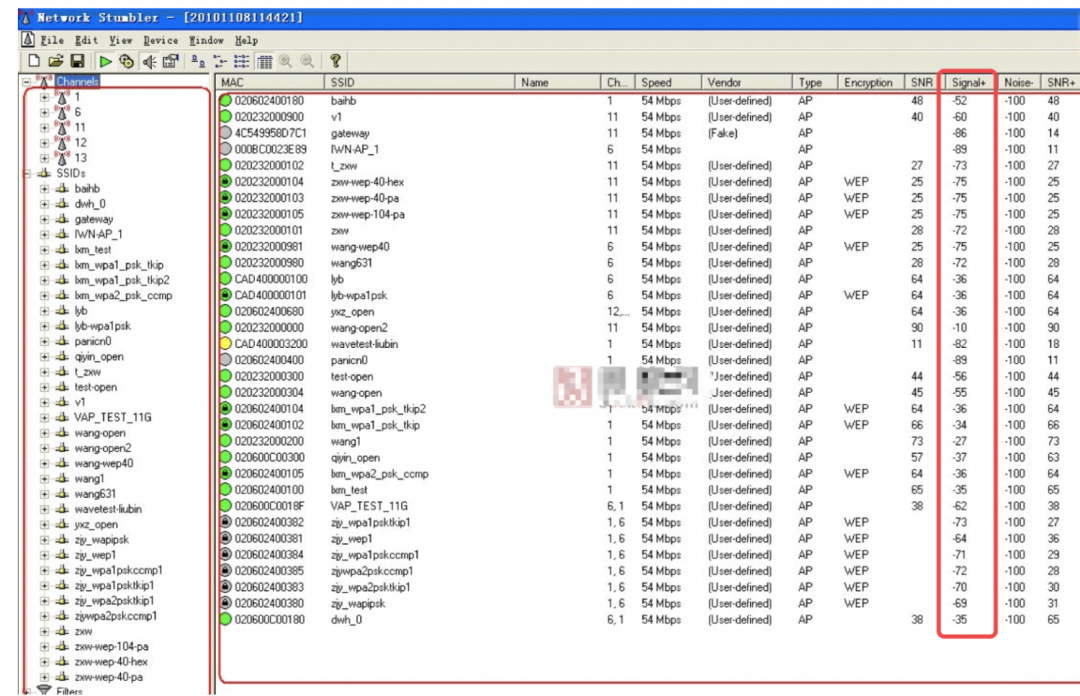
Task: Click the application icon left of File menu
Action: point(28,39)
